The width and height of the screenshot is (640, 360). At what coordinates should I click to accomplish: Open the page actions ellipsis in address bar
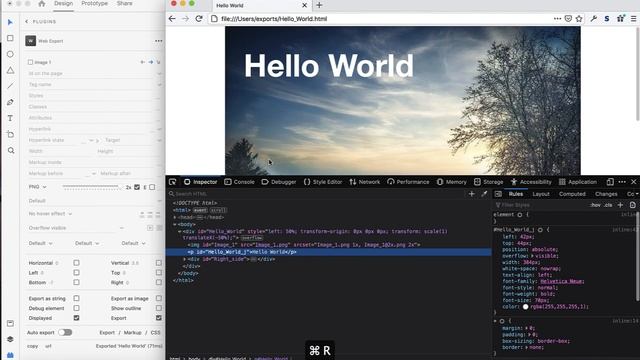pos(557,19)
